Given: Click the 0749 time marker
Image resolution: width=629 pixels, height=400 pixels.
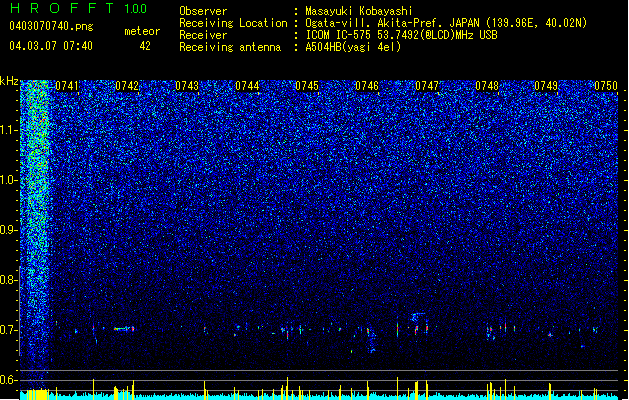Looking at the screenshot, I should point(546,86).
